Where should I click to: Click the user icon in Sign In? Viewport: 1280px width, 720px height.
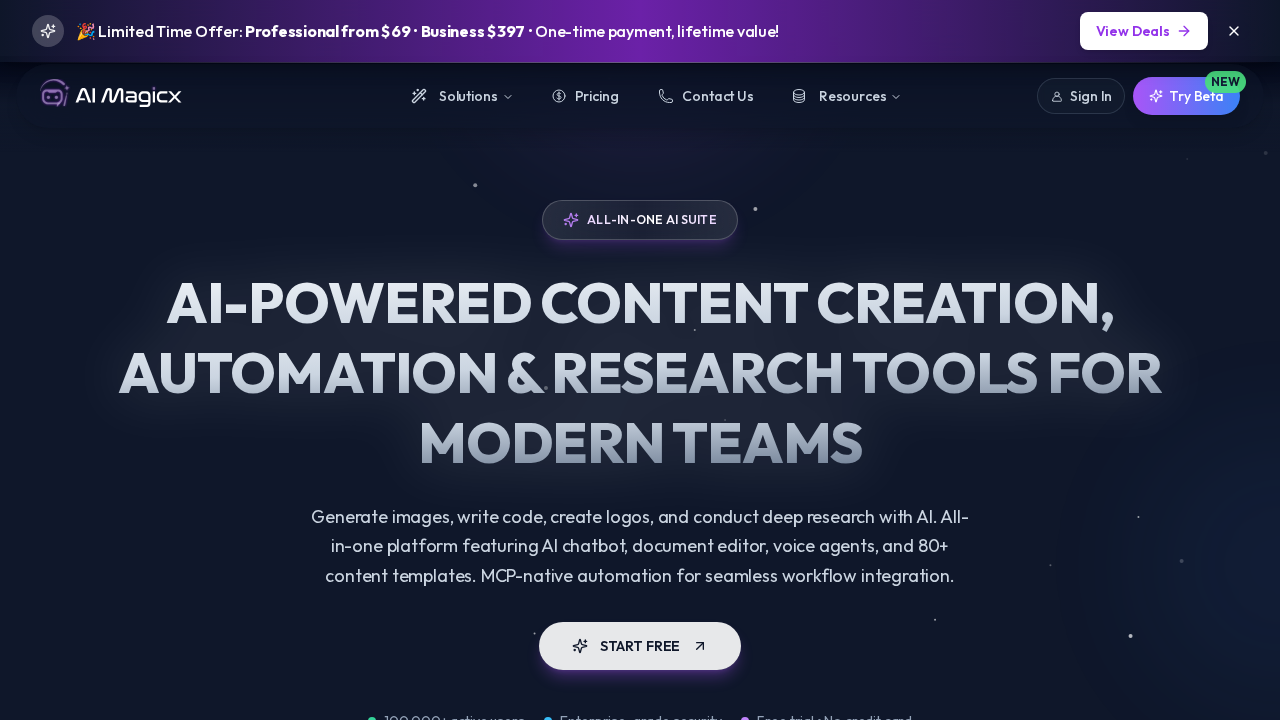[x=1057, y=97]
